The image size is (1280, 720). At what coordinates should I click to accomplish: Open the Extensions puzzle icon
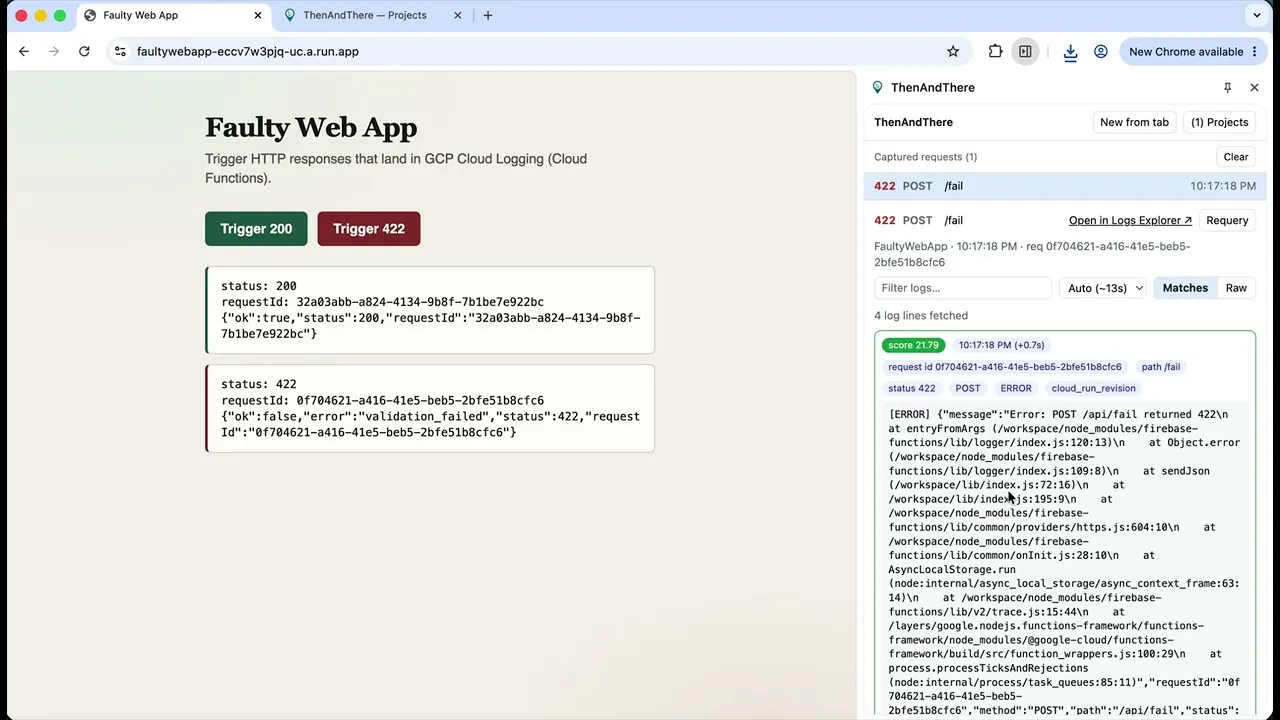(995, 51)
